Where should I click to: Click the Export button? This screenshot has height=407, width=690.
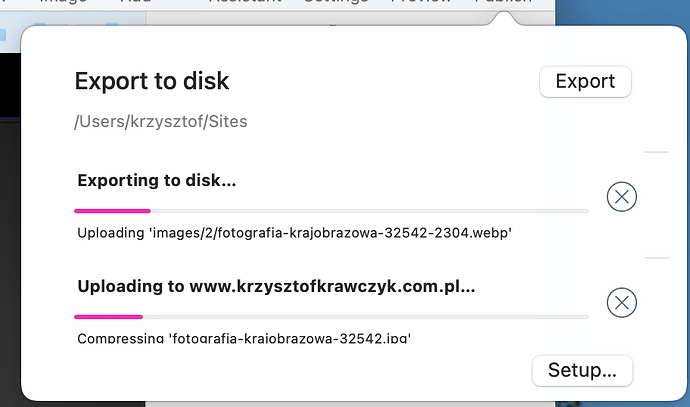[x=585, y=82]
